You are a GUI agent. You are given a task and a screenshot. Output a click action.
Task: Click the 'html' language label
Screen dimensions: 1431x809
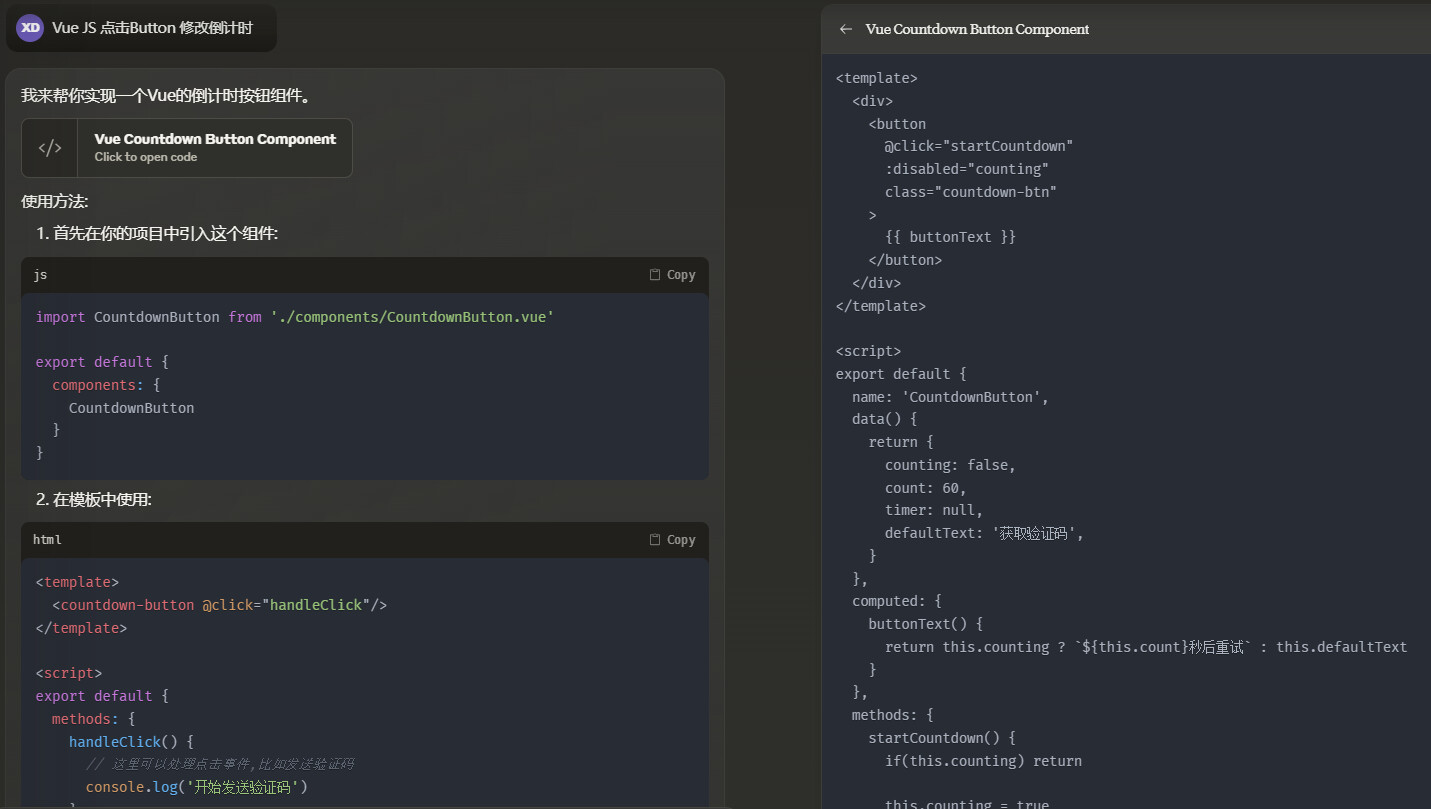tap(47, 540)
